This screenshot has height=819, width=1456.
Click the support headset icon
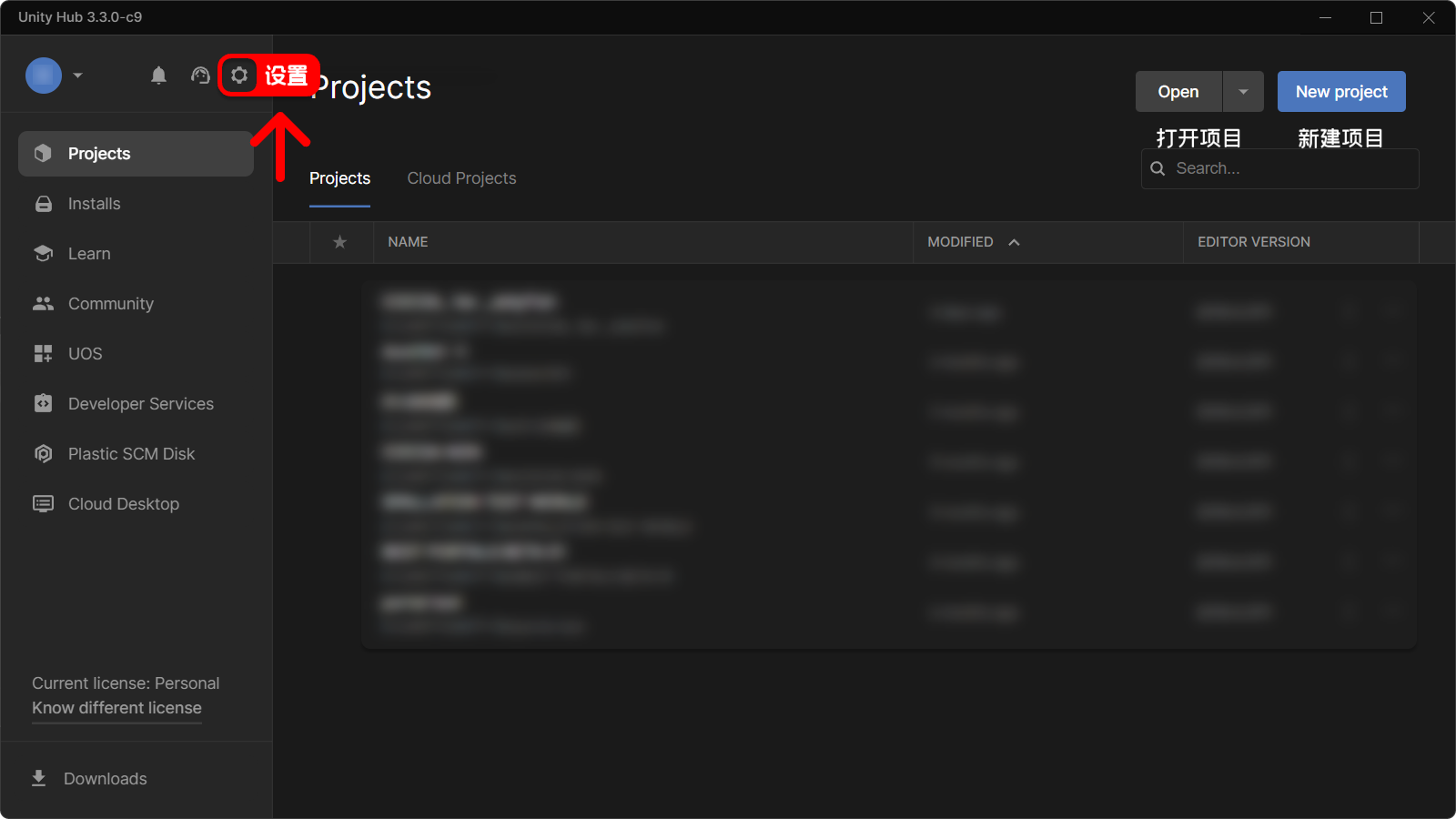(x=200, y=76)
